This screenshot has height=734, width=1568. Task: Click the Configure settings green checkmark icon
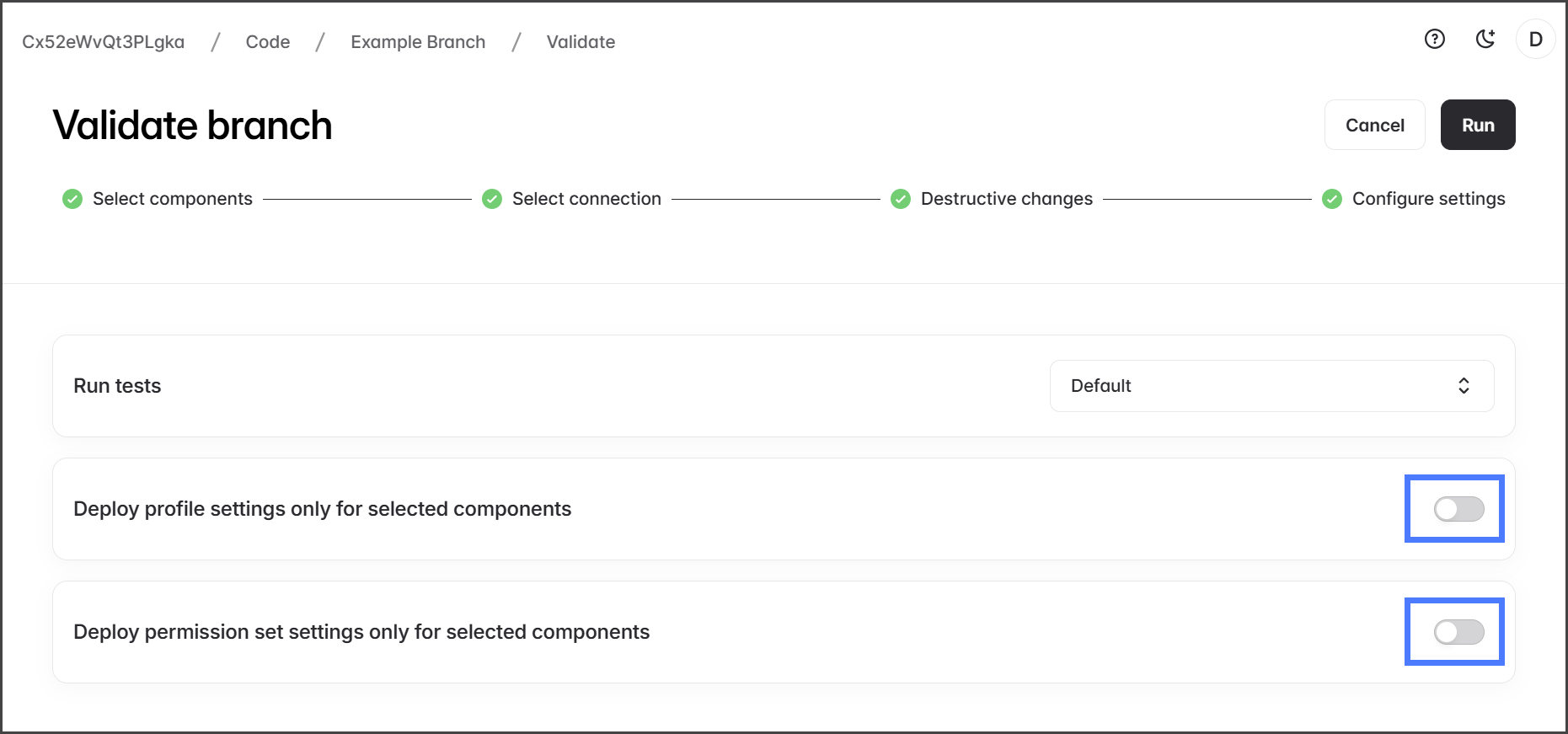tap(1332, 199)
